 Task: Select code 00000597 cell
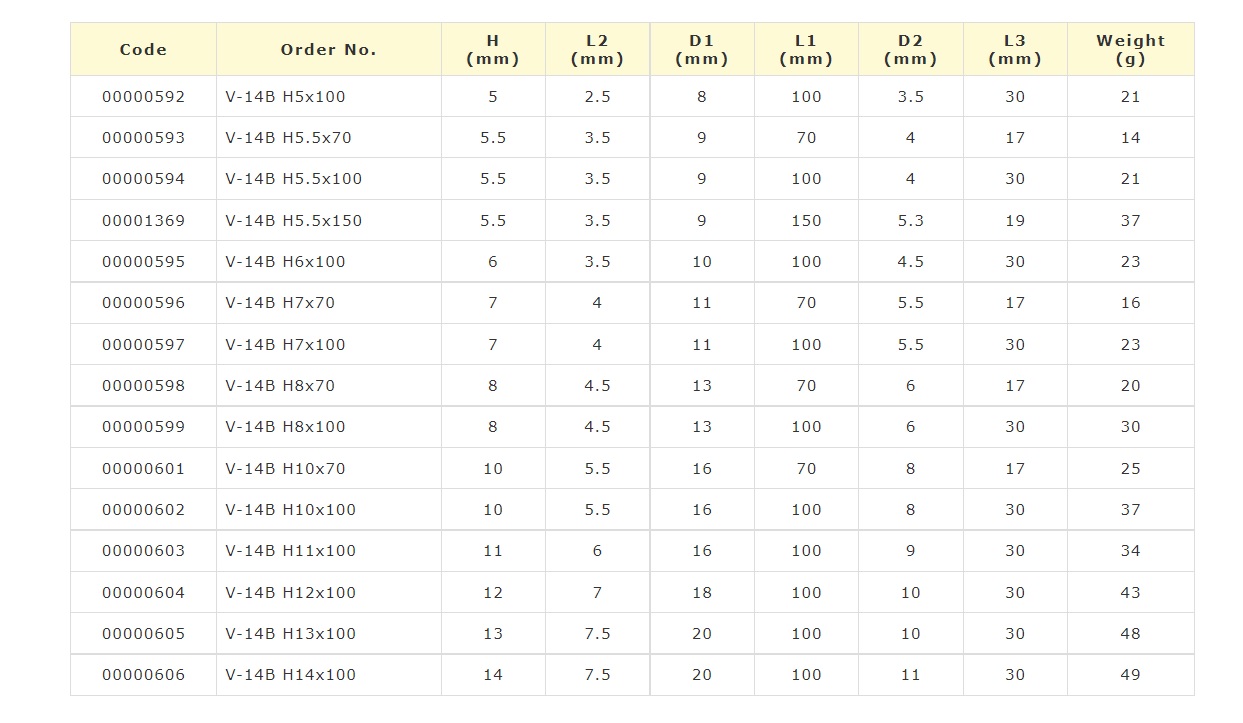coord(143,345)
